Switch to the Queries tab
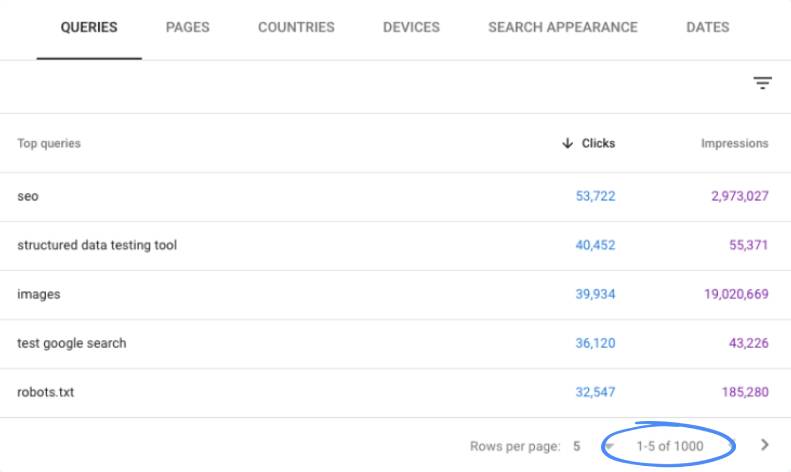This screenshot has width=791, height=472. pyautogui.click(x=89, y=28)
